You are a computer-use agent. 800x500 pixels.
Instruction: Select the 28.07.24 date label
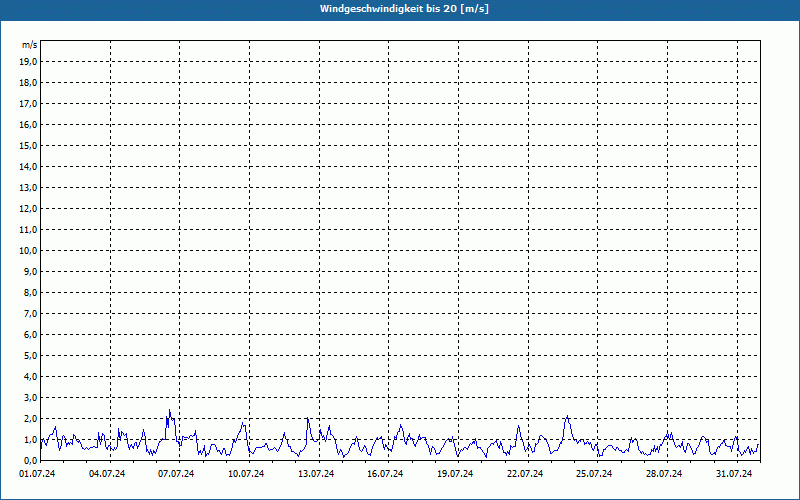(664, 474)
